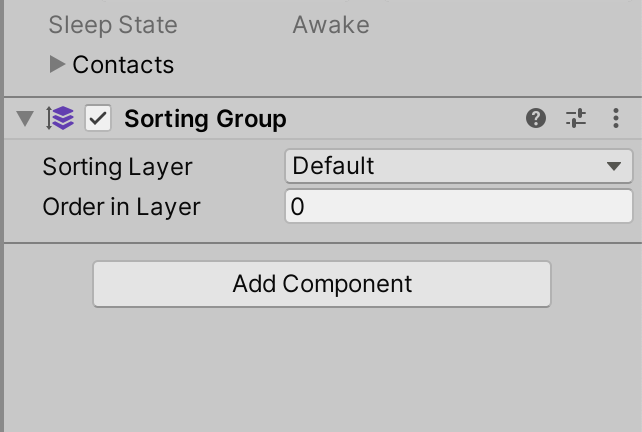Disable the Sorting Group component checkbox
Viewport: 642px width, 432px height.
[x=98, y=118]
